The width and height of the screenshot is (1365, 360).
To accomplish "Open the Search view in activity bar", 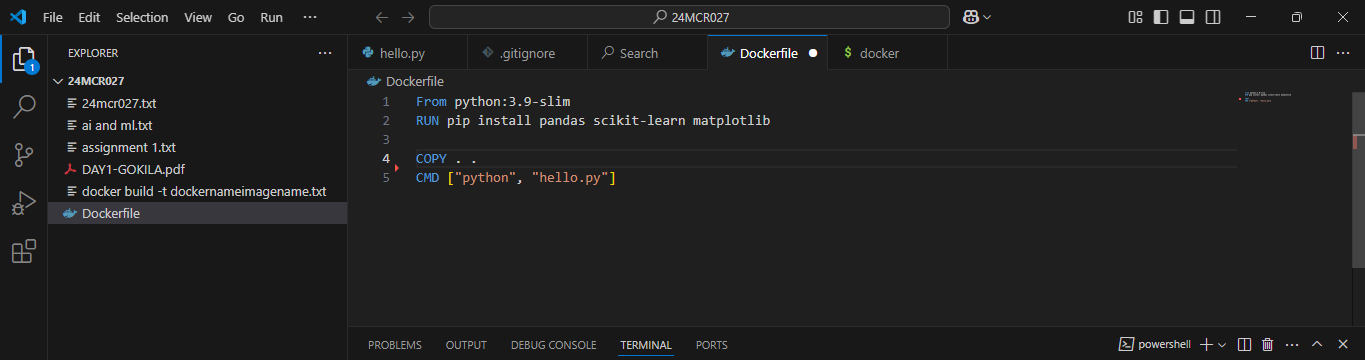I will click(x=24, y=106).
